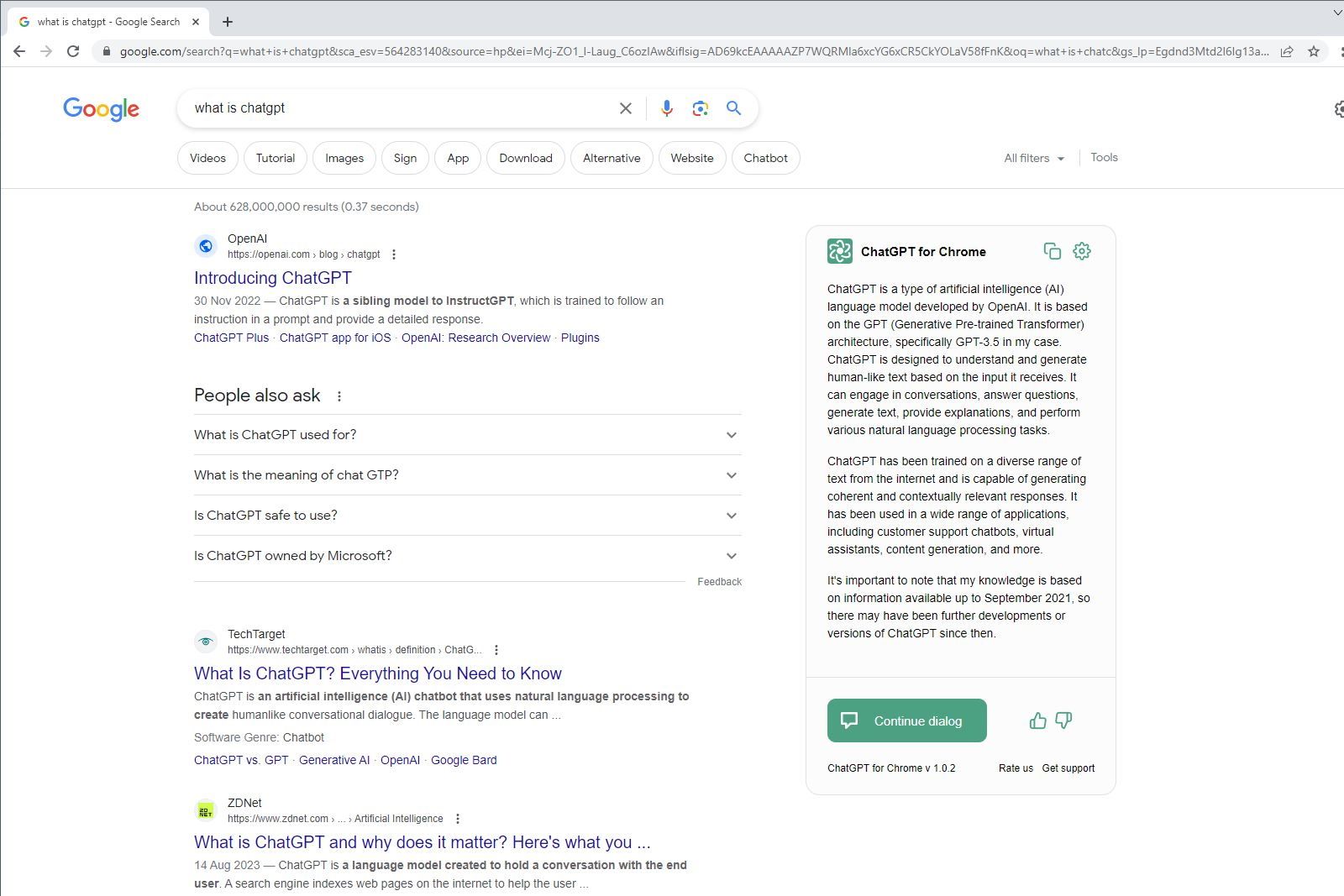Start voice search with the microphone icon
The height and width of the screenshot is (896, 1344).
click(x=667, y=108)
